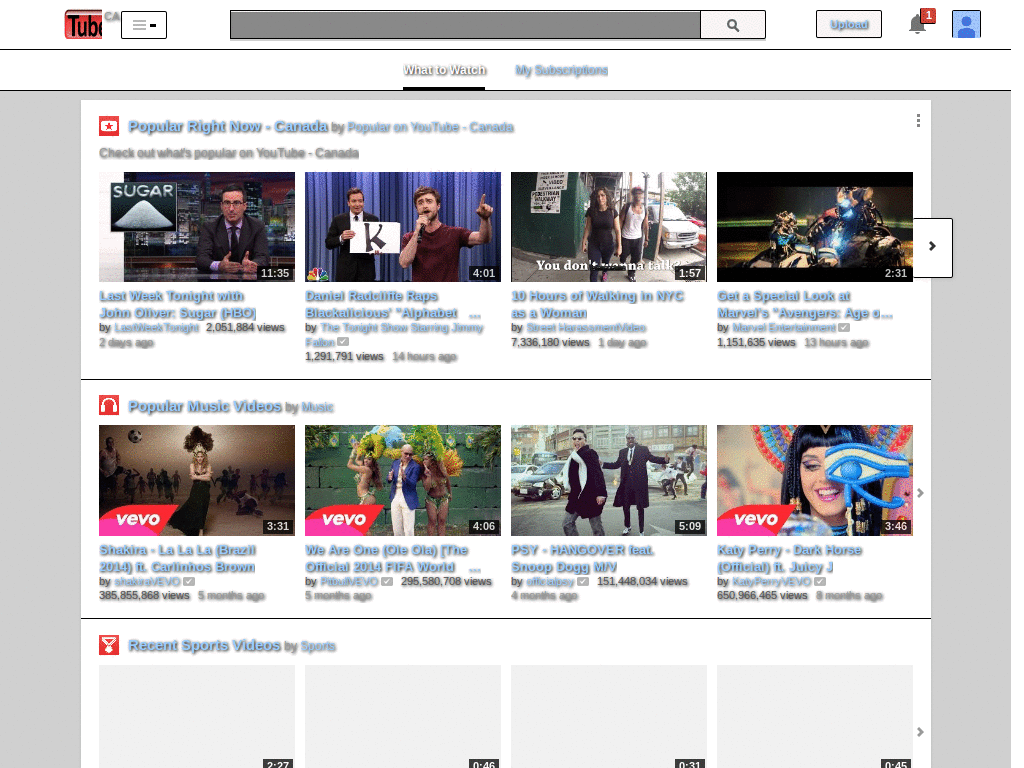This screenshot has width=1024, height=768.
Task: Open Recent Sports Videos heading
Action: click(x=204, y=645)
